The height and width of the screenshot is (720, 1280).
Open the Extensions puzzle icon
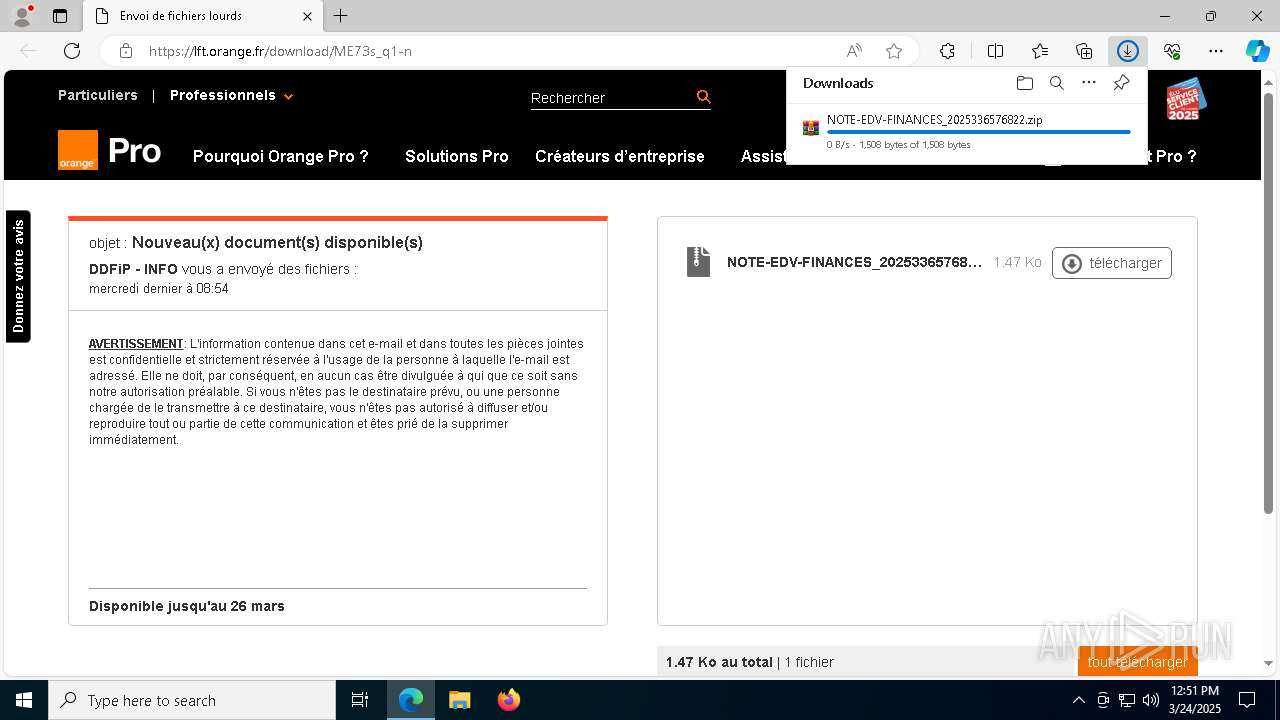(947, 51)
